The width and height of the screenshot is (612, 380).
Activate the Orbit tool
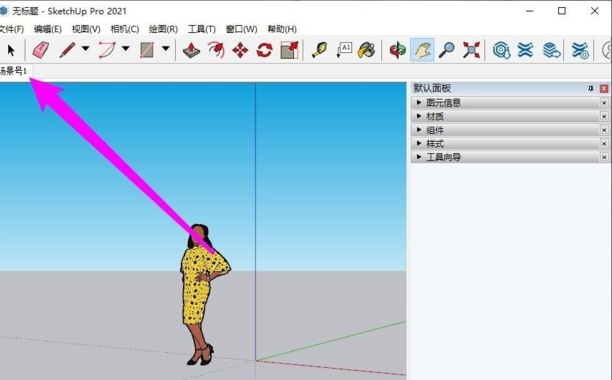(x=398, y=50)
